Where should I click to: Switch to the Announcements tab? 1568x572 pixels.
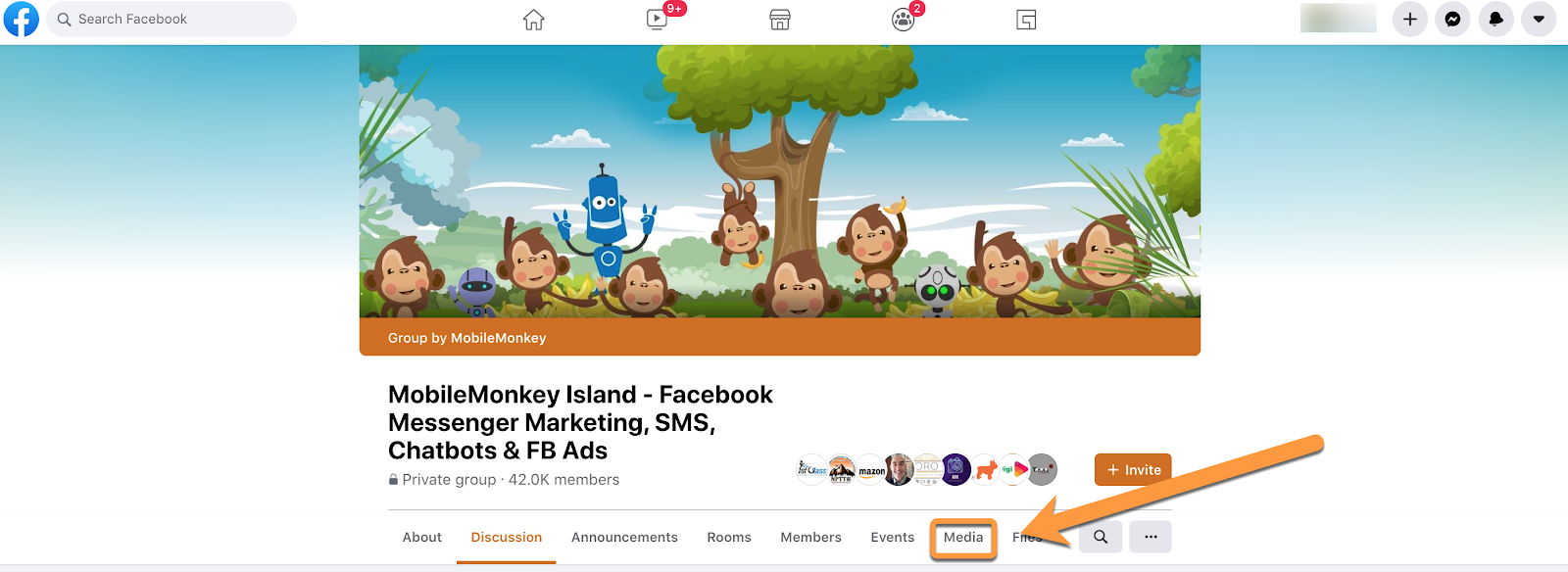(624, 538)
